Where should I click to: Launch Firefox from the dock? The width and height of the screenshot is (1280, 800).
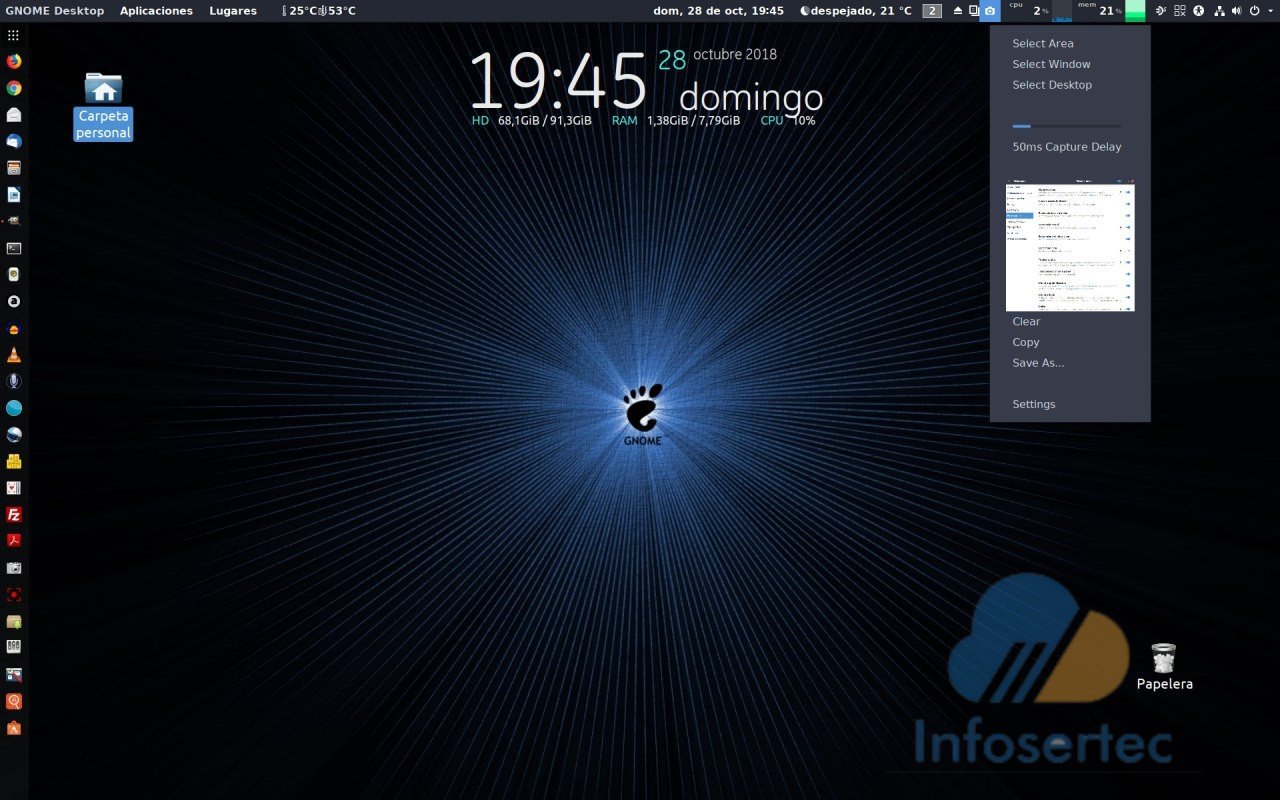(x=14, y=61)
